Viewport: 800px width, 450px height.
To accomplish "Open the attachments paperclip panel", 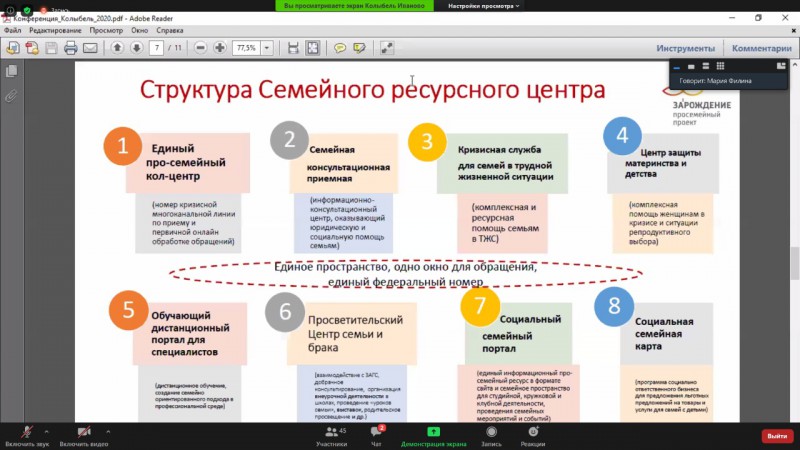I will tap(12, 96).
